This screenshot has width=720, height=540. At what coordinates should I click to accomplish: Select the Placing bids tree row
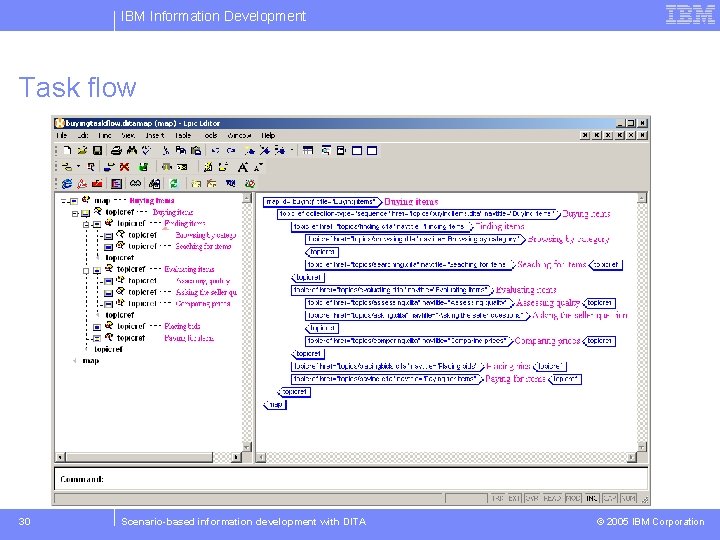(x=146, y=326)
